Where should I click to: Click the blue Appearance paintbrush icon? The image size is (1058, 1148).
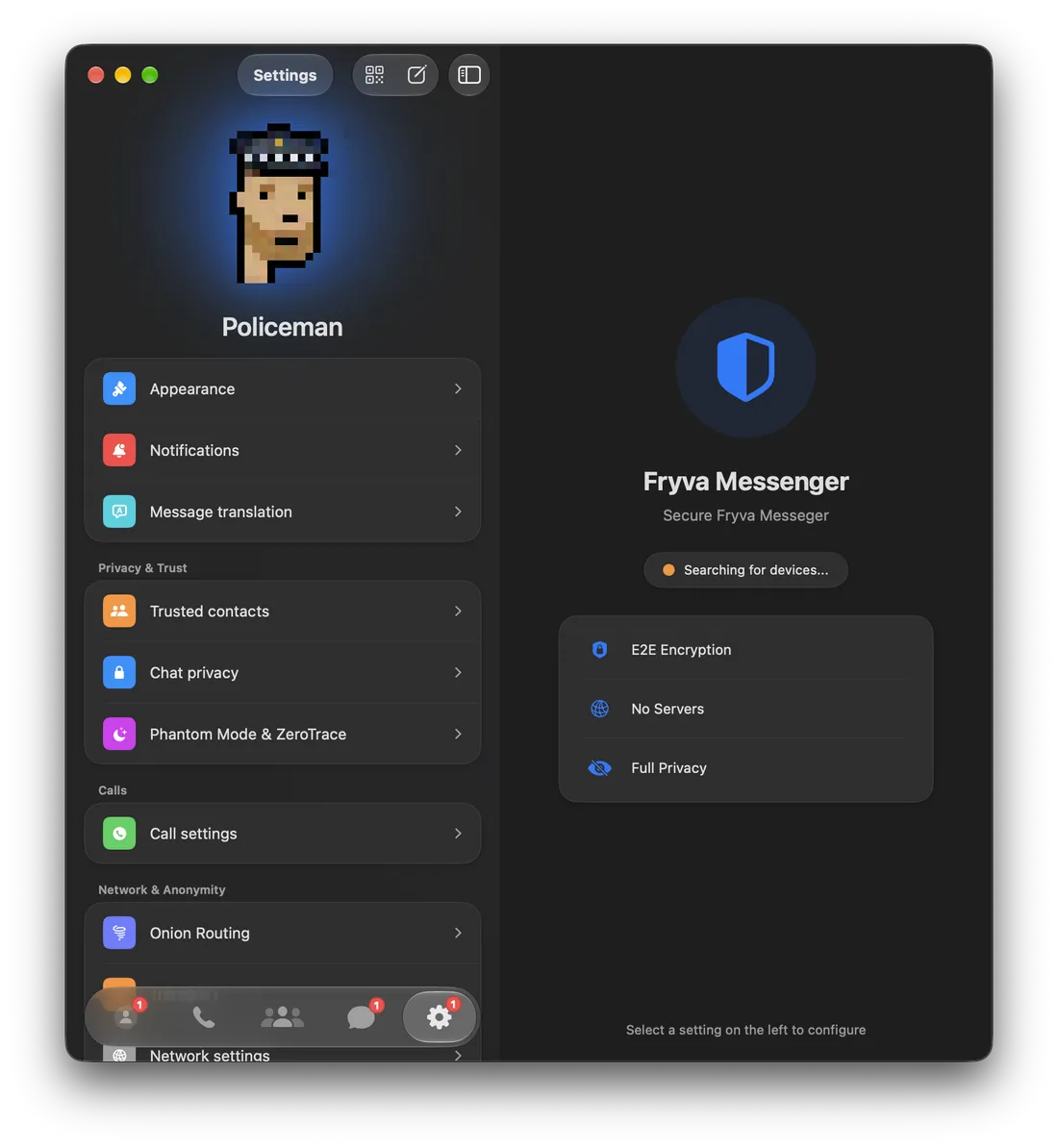119,388
